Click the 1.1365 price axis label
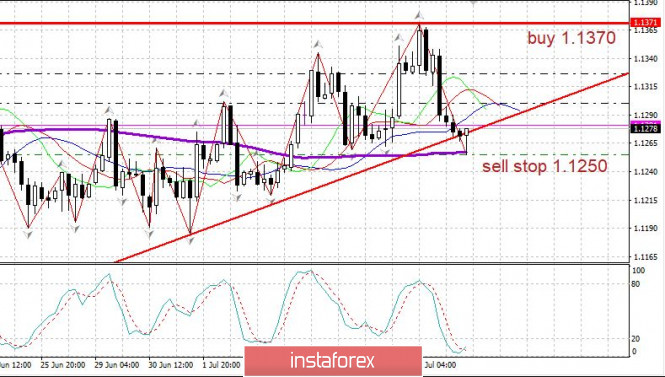The height and width of the screenshot is (377, 665). click(x=645, y=31)
